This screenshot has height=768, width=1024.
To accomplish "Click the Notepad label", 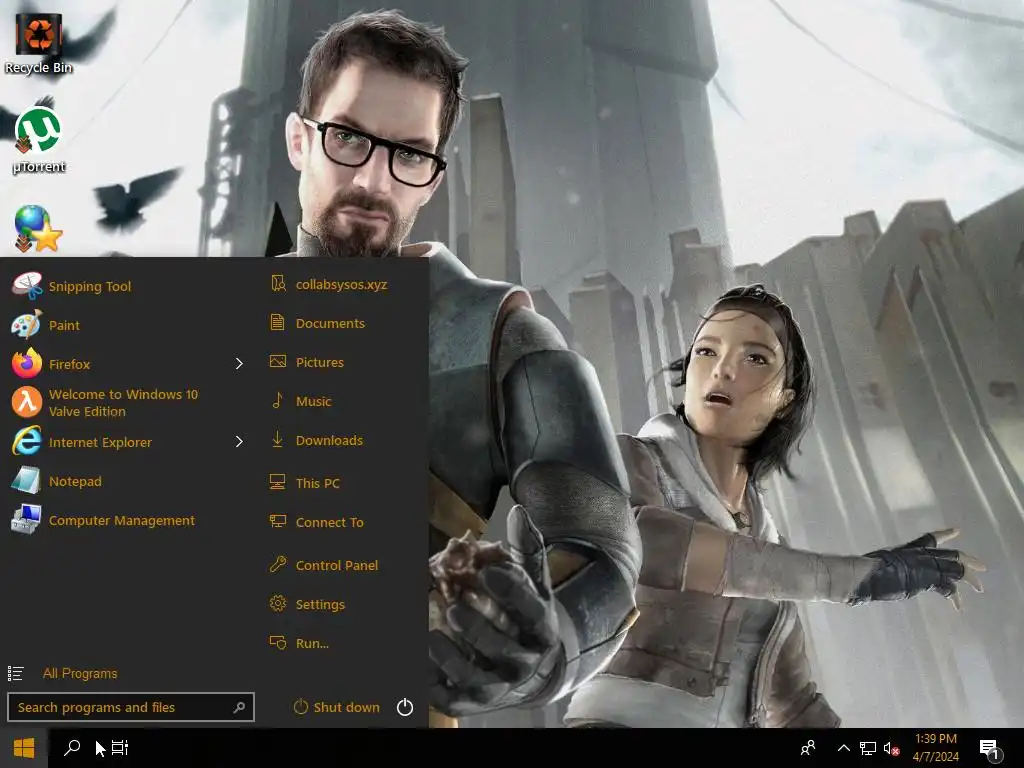I will pyautogui.click(x=75, y=481).
